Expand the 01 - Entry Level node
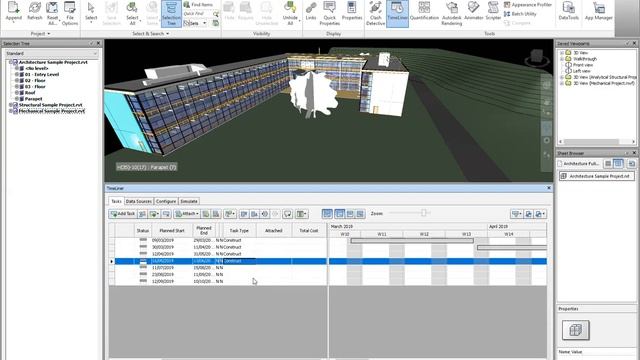 click(17, 75)
